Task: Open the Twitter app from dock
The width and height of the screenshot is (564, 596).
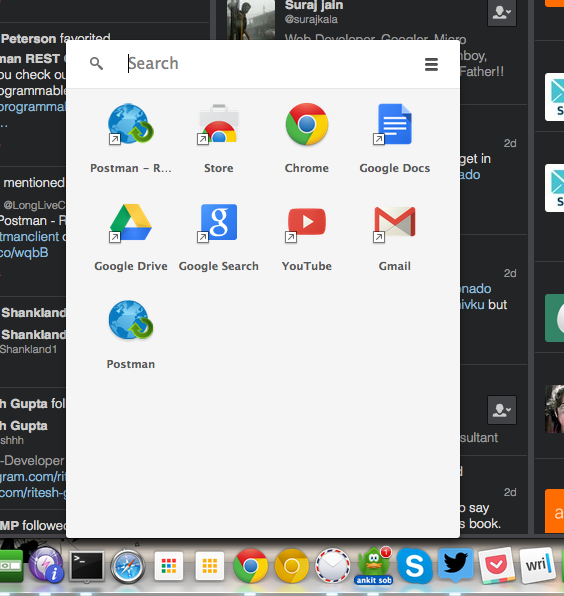Action: 456,565
